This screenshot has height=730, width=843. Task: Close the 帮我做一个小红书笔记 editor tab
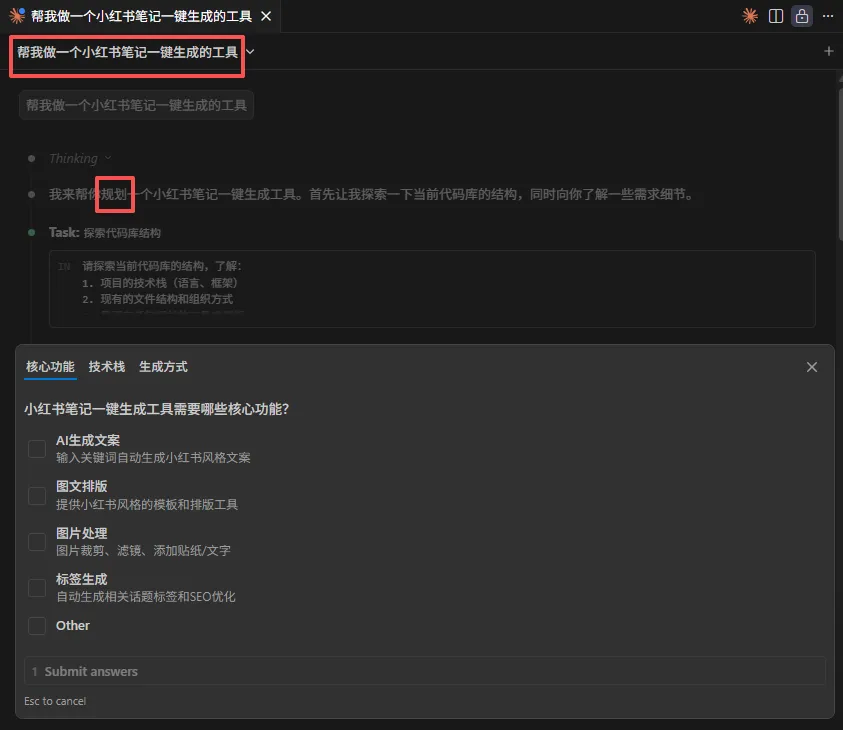[266, 16]
